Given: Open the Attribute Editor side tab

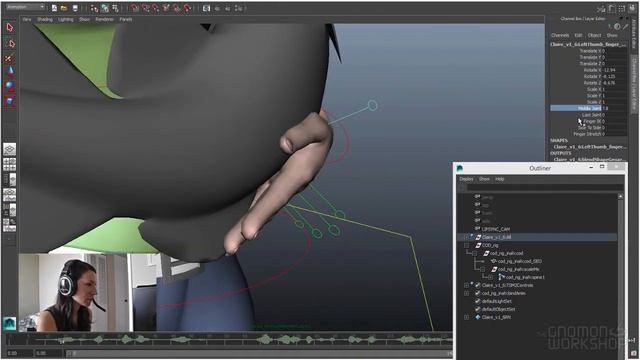Looking at the screenshot, I should pyautogui.click(x=634, y=35).
